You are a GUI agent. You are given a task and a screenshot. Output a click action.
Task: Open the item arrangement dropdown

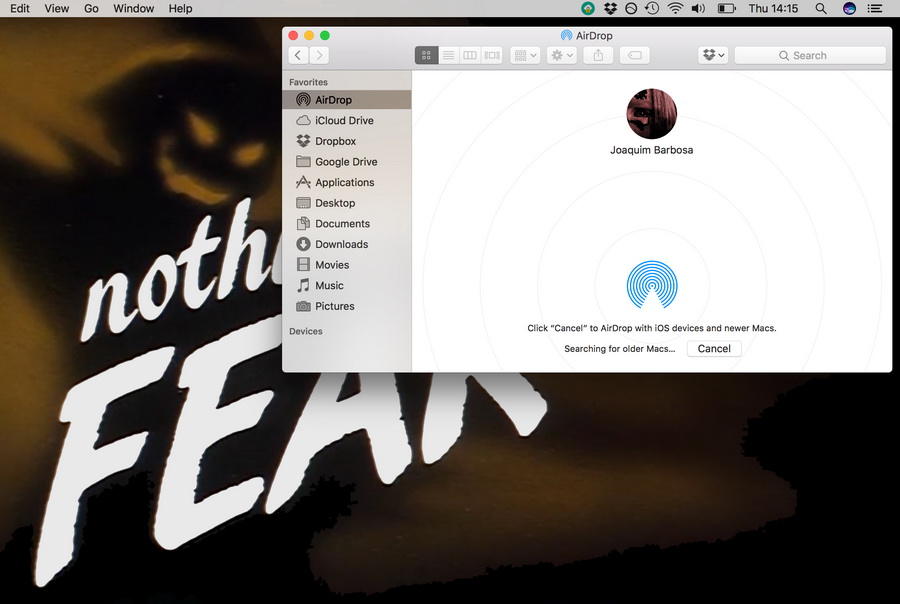(x=525, y=56)
